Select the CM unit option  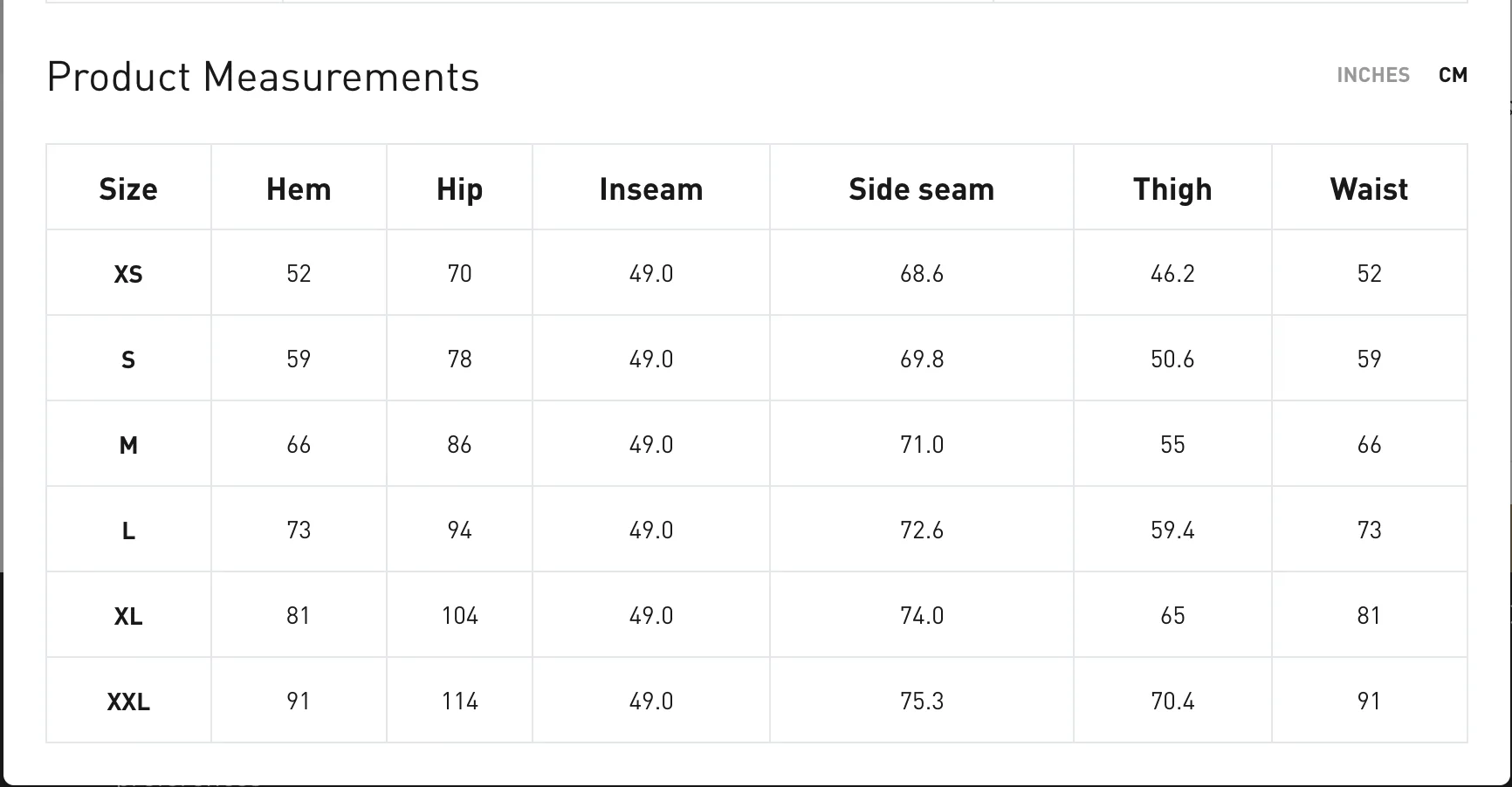pos(1453,75)
